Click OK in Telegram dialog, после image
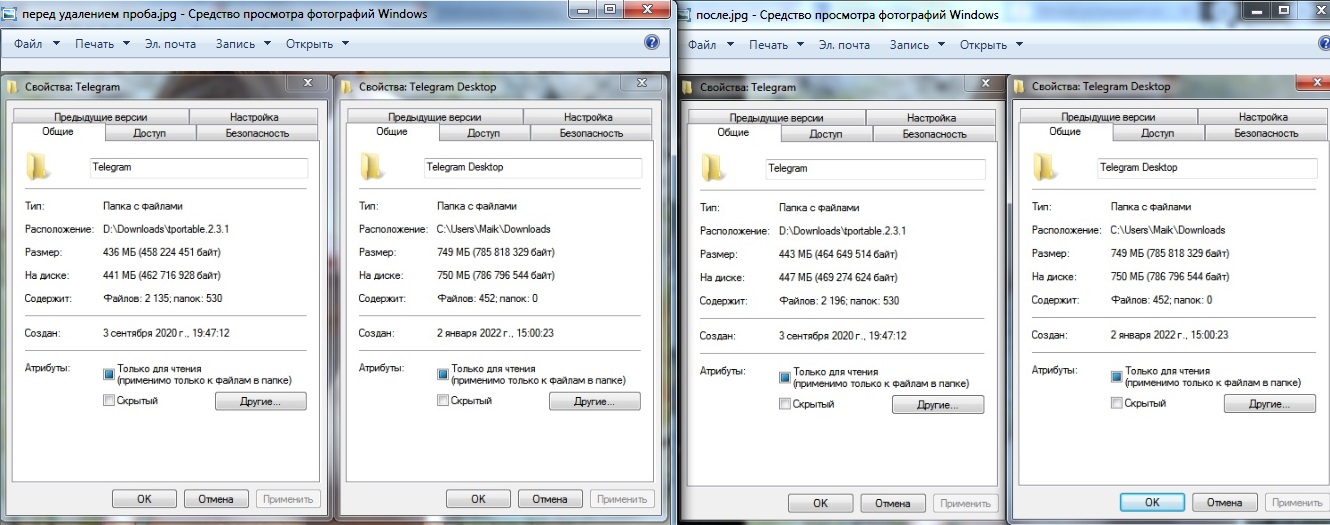 820,503
